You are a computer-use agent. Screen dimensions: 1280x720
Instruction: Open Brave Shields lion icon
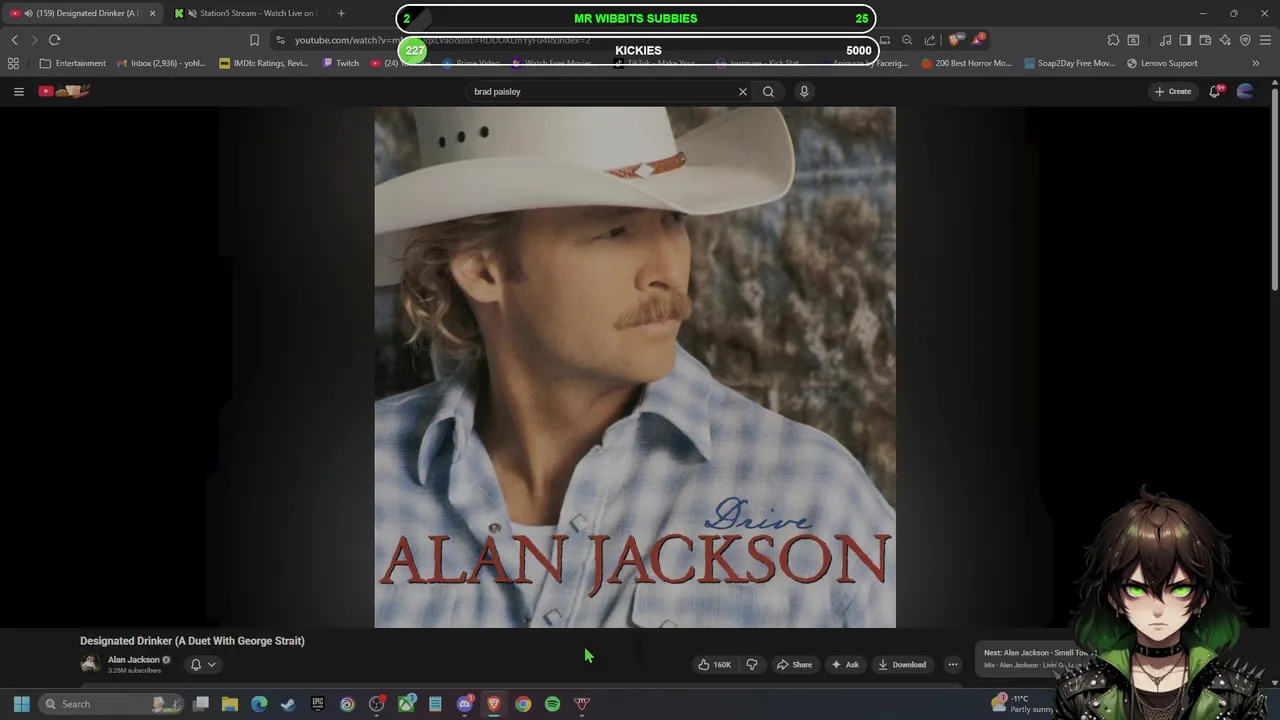coord(953,40)
